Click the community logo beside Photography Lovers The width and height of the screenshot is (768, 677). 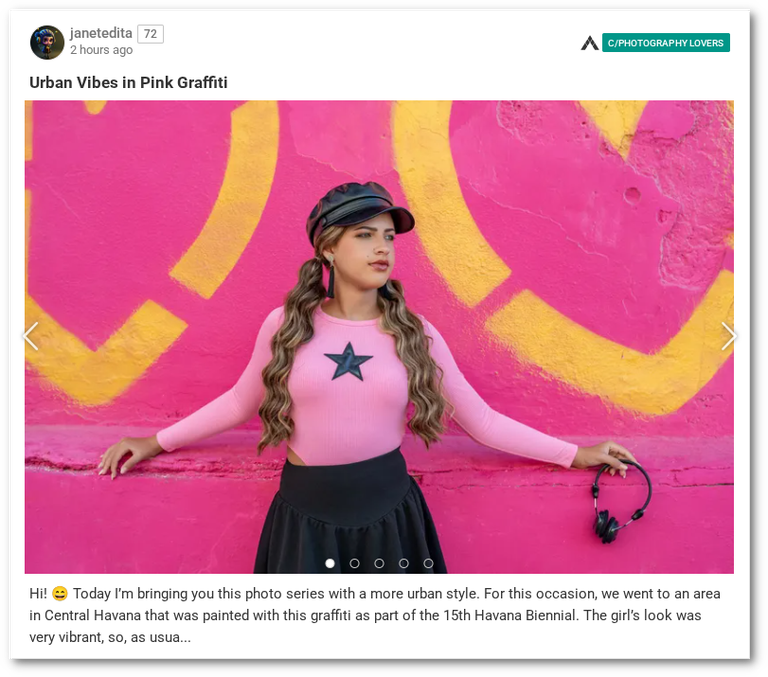point(590,43)
